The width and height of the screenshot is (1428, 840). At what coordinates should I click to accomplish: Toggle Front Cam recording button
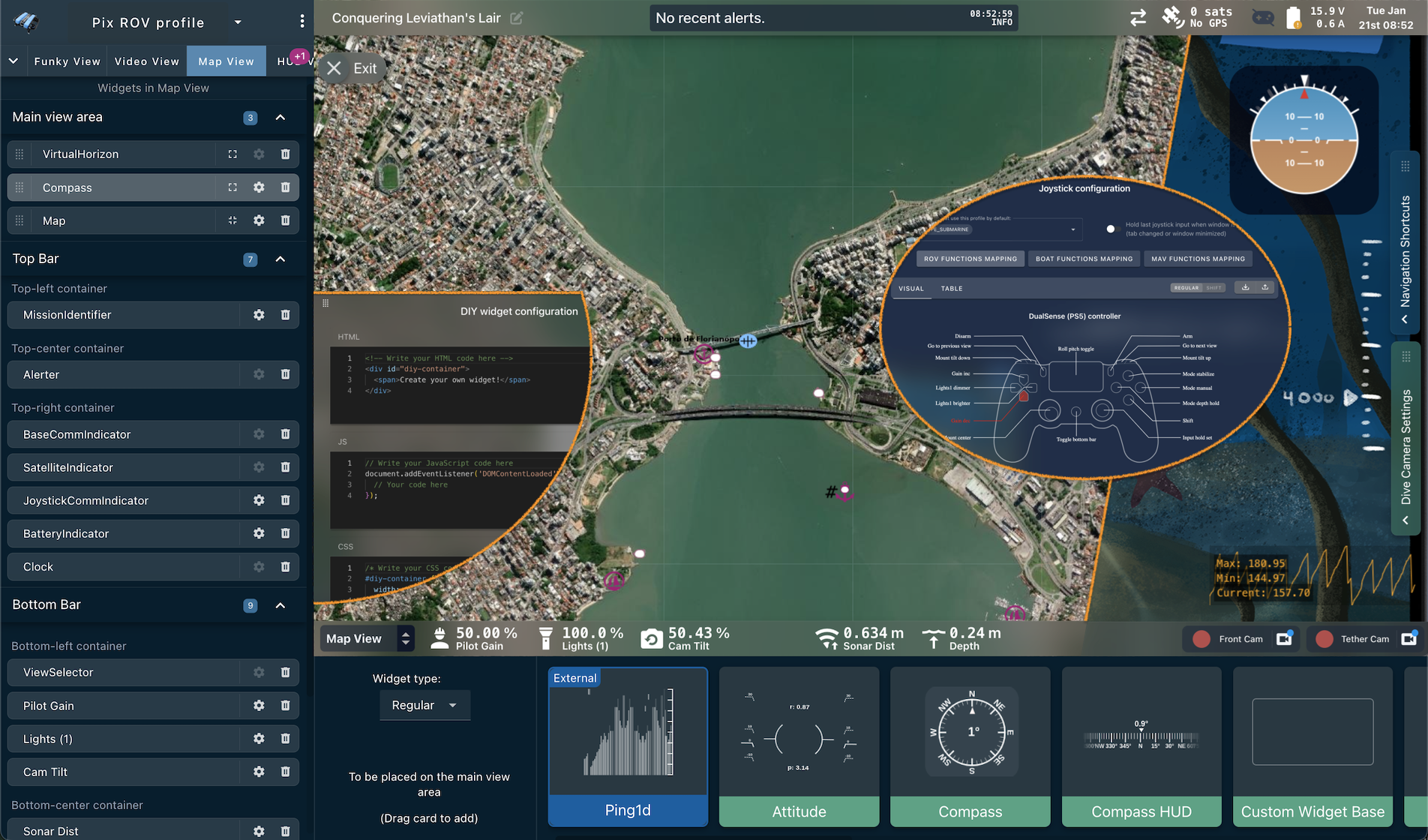click(1201, 639)
